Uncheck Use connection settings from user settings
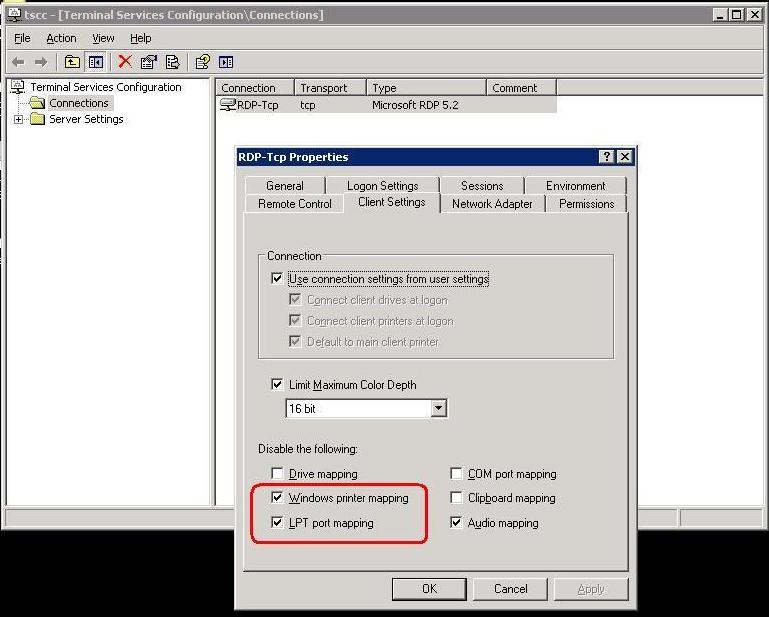Screen dimensions: 769x617 277,279
